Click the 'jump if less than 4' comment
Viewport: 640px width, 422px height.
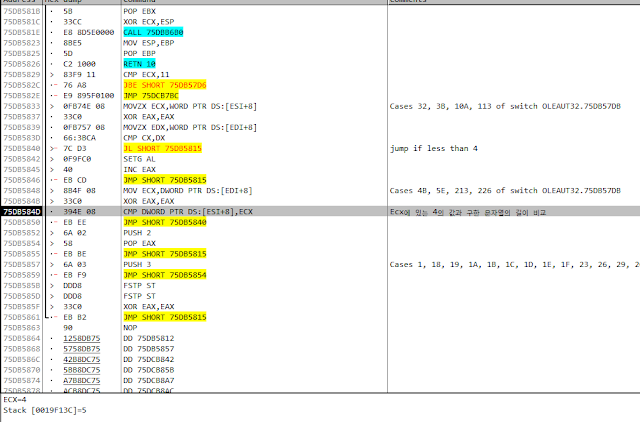coord(433,148)
